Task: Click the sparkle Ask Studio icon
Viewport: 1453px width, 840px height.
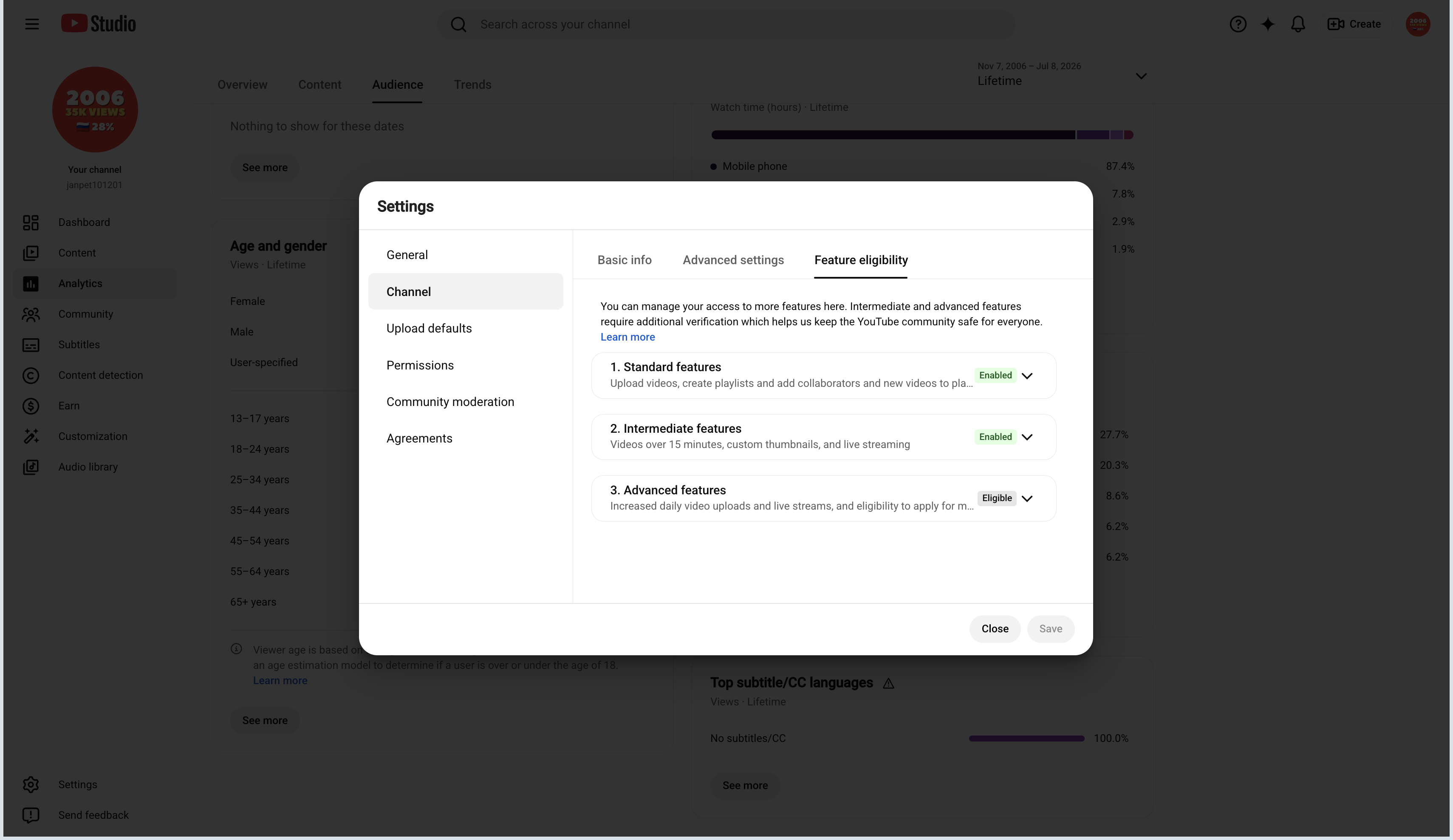Action: [1267, 24]
